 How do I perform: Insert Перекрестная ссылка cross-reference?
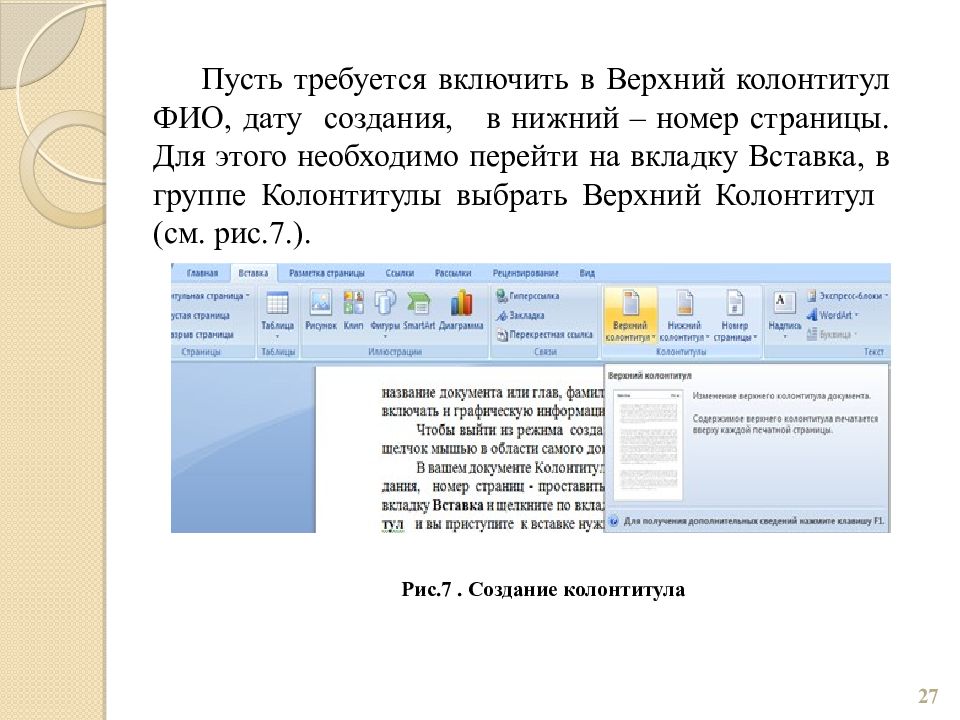point(544,335)
